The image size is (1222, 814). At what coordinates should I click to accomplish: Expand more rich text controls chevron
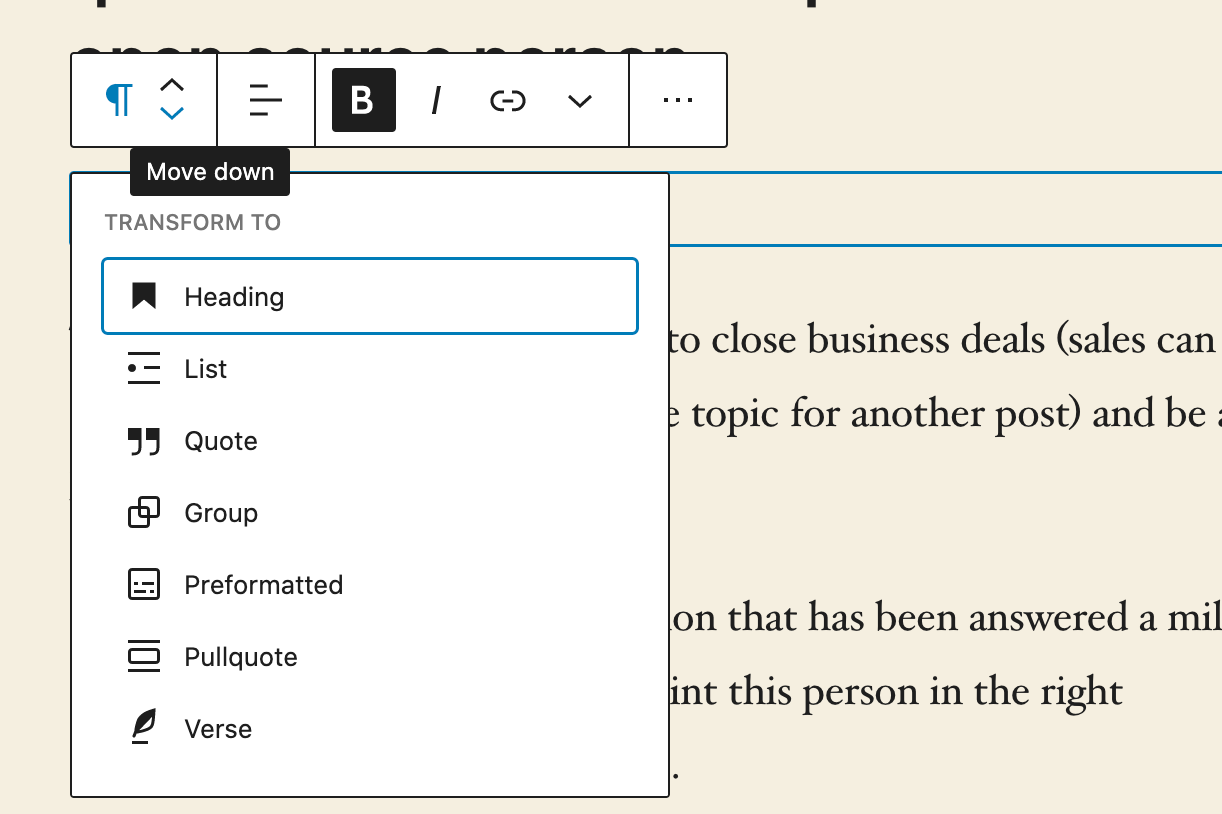[x=580, y=100]
